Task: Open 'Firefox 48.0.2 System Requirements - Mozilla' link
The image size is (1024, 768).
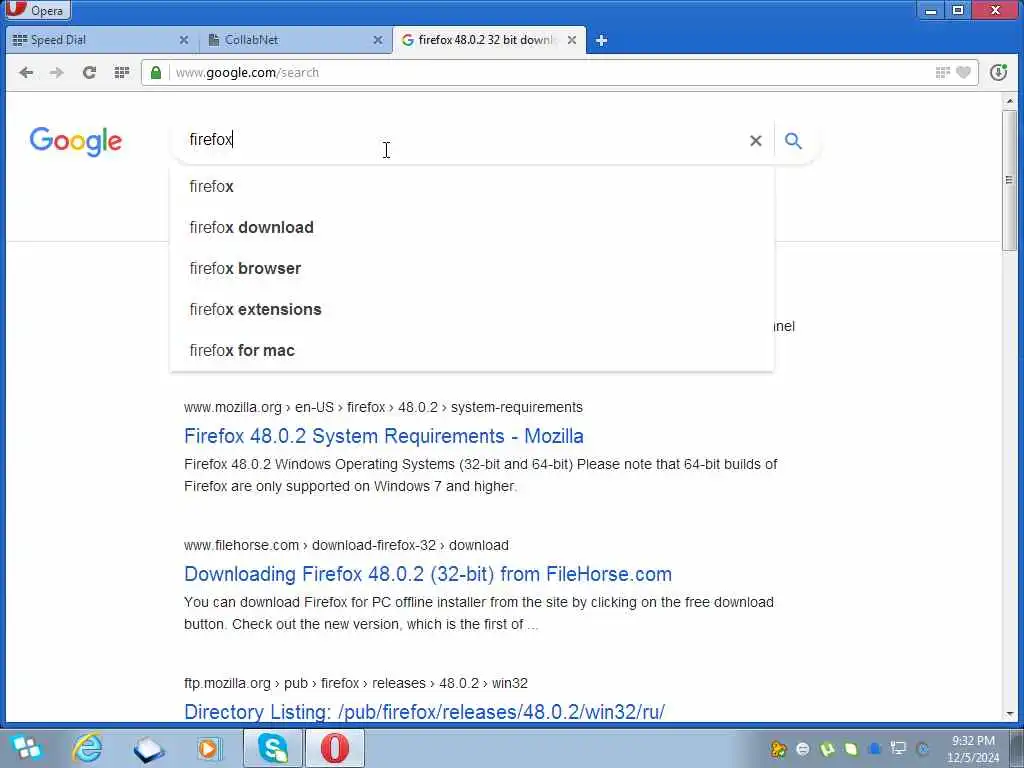Action: [x=384, y=436]
